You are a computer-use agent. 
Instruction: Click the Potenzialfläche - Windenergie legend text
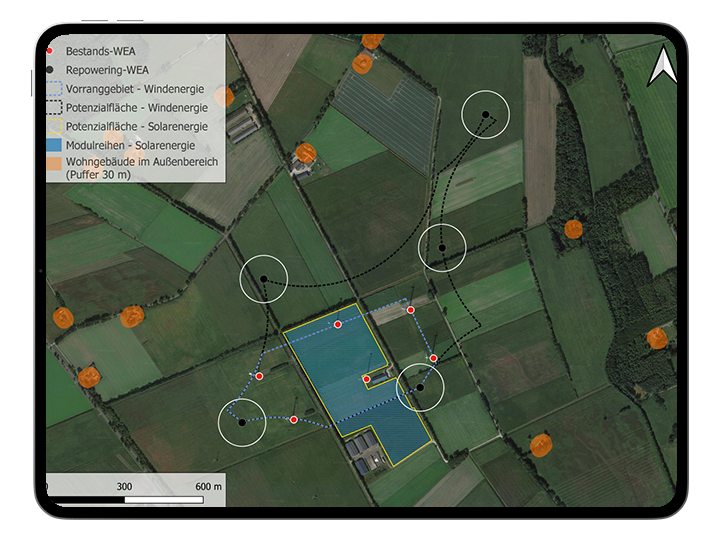136,107
